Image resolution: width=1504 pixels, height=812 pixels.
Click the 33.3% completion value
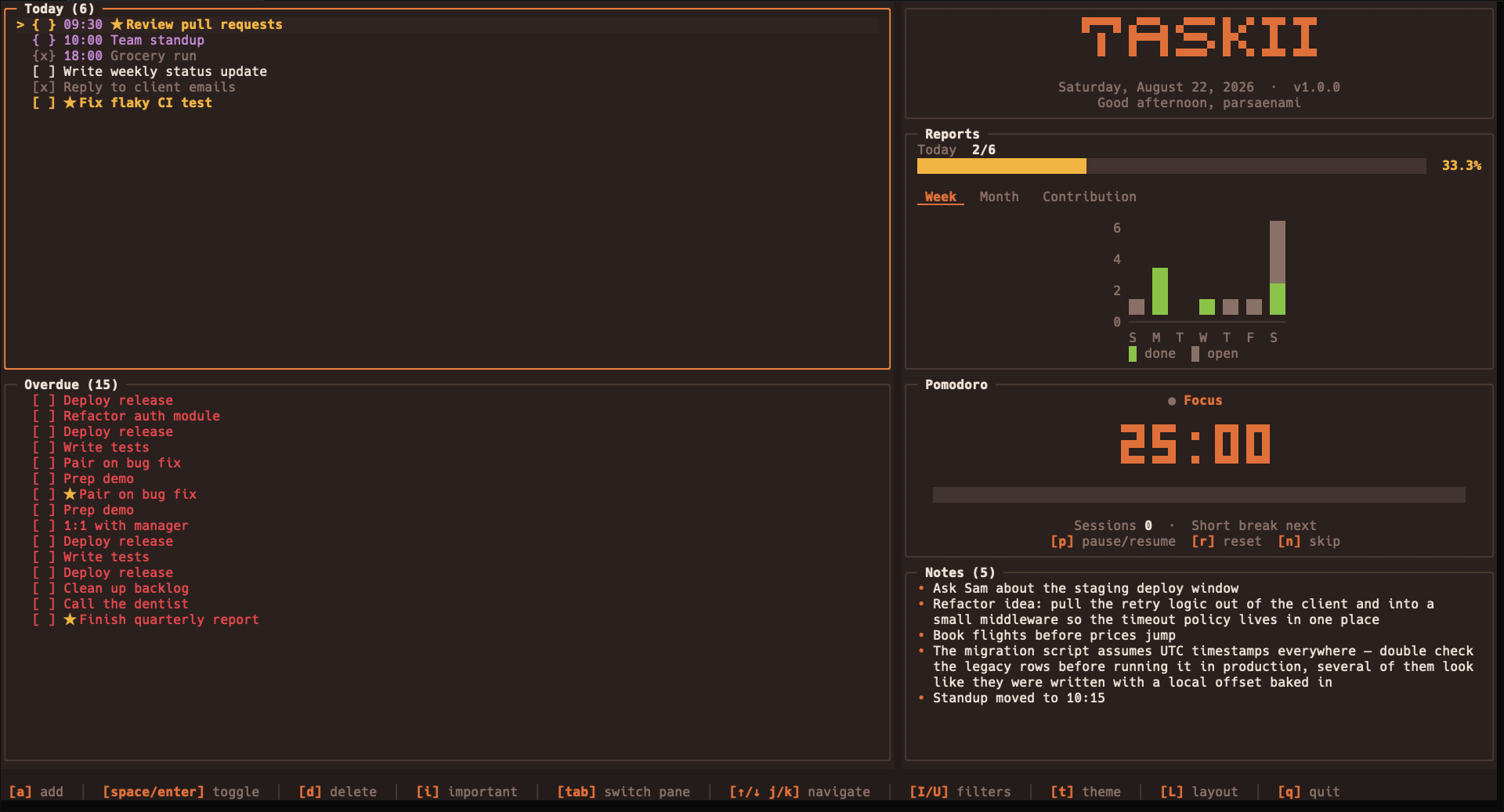pos(1462,165)
